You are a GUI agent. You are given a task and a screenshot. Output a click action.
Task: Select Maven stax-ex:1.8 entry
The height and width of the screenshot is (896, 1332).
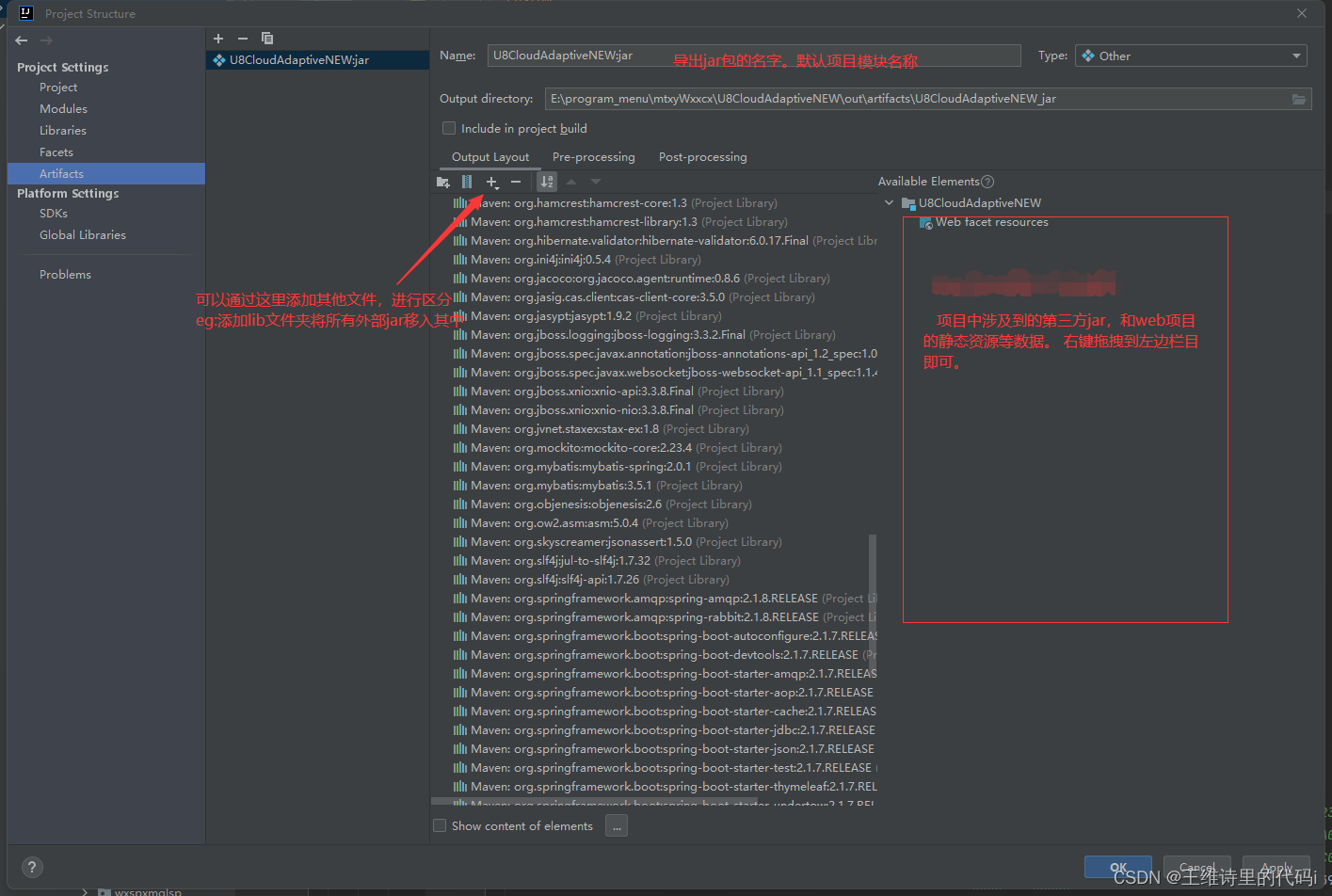click(x=602, y=429)
